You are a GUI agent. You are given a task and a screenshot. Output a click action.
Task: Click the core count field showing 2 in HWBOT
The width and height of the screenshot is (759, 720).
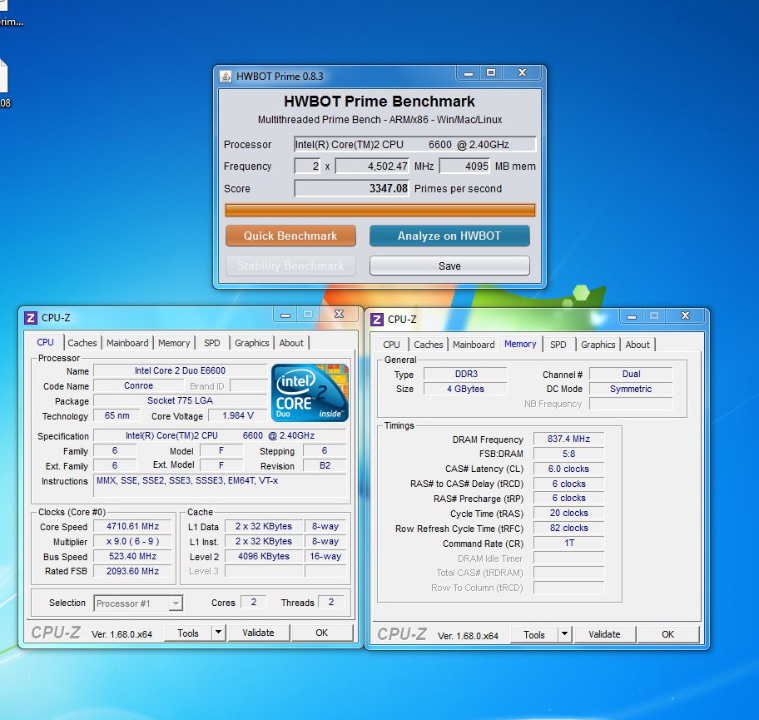[307, 166]
